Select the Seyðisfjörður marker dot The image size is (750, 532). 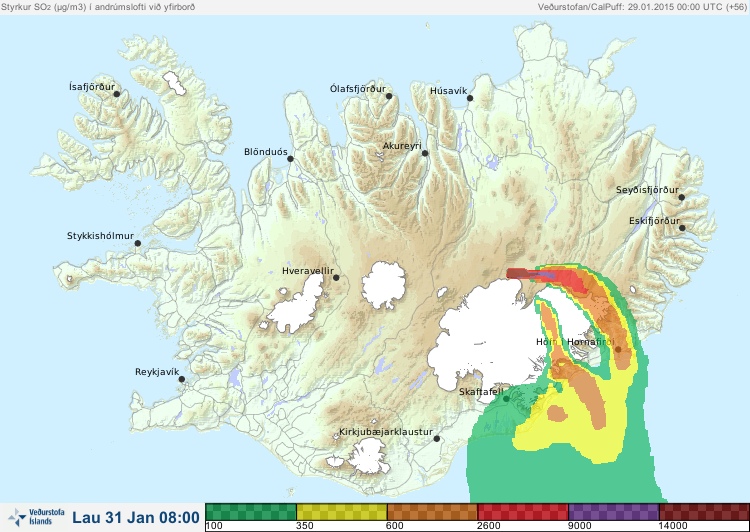pyautogui.click(x=682, y=197)
